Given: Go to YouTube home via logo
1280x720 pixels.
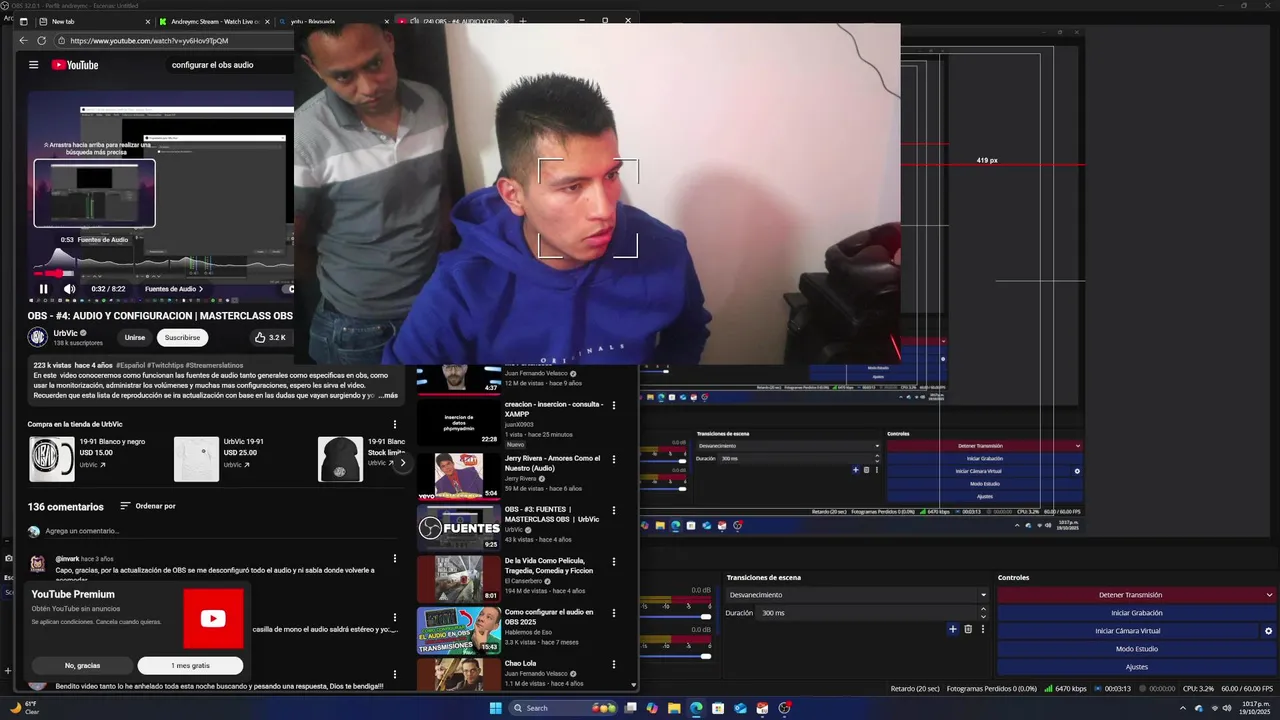Looking at the screenshot, I should click(x=75, y=65).
